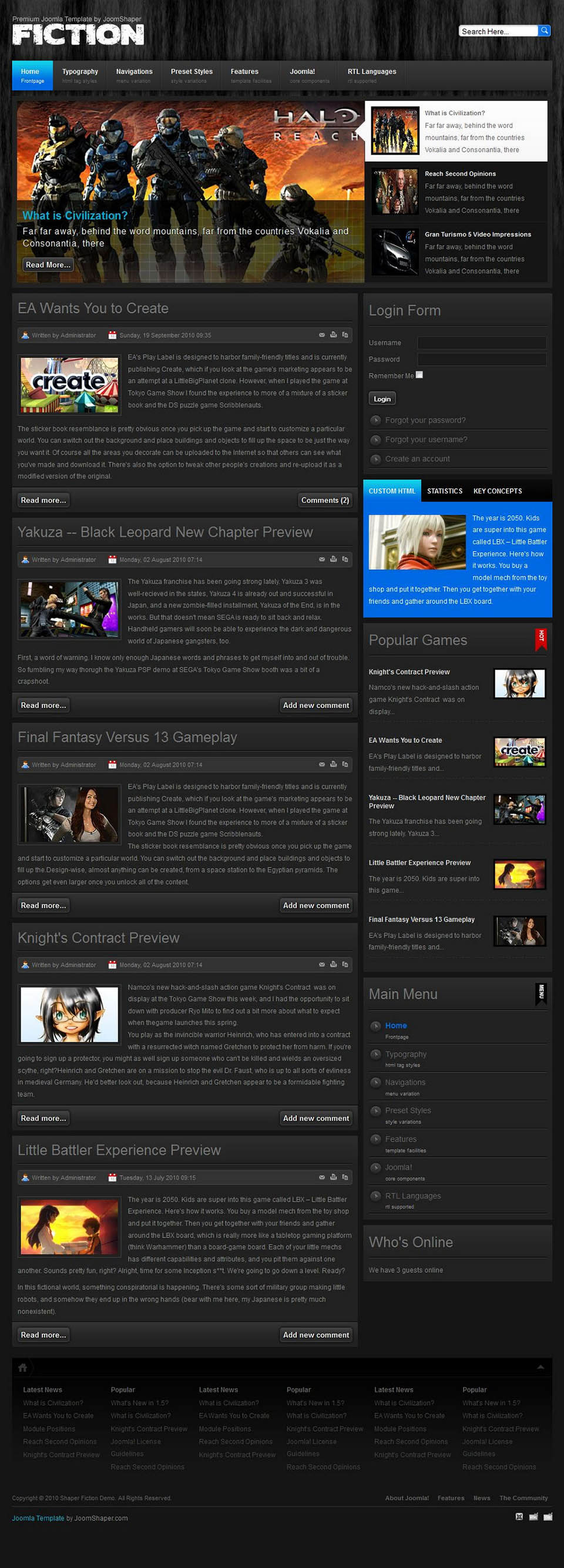
Task: Click Add new comment under Yakuza article
Action: coord(315,706)
